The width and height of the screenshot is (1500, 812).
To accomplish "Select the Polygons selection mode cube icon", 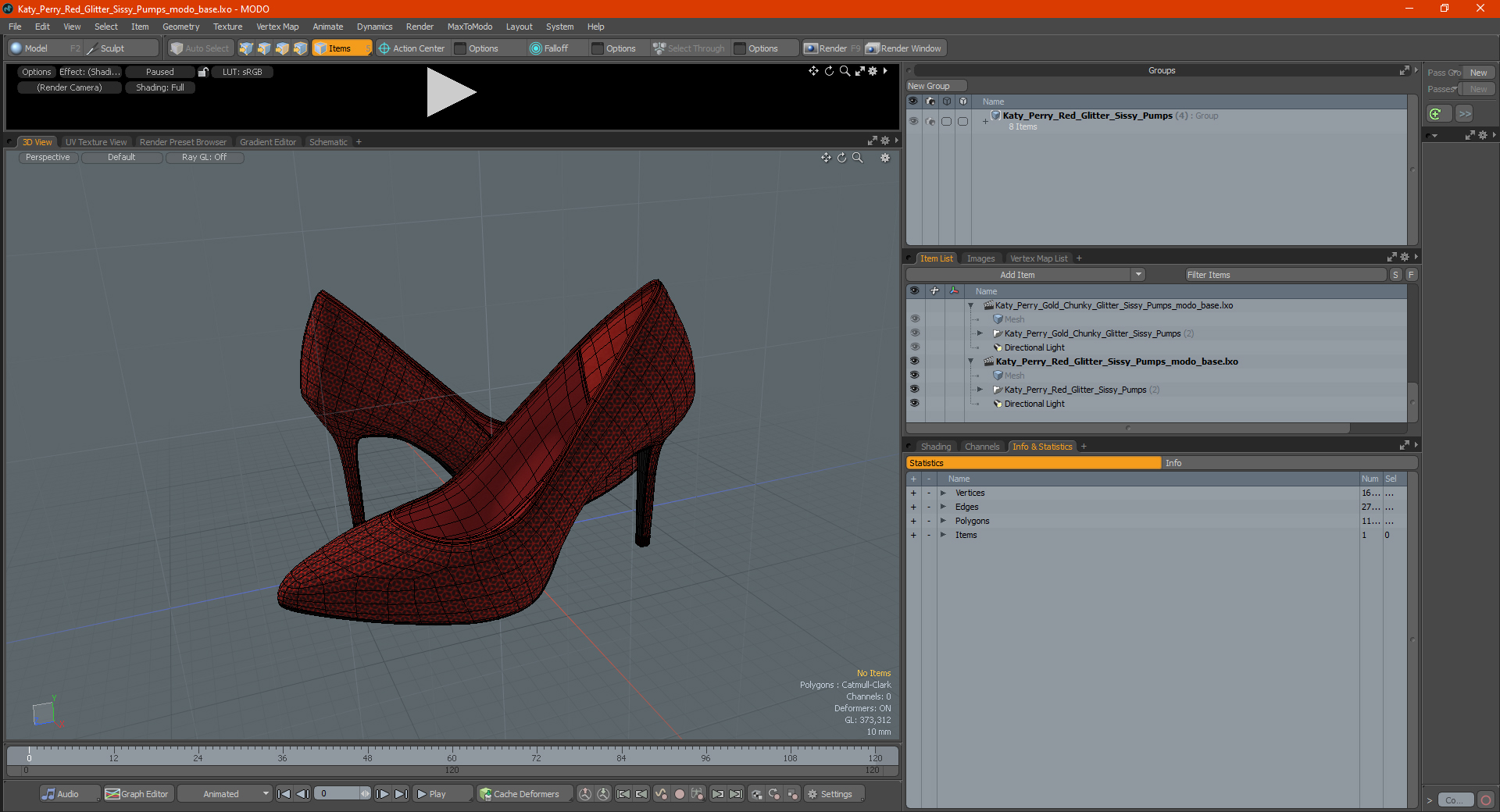I will click(x=282, y=48).
